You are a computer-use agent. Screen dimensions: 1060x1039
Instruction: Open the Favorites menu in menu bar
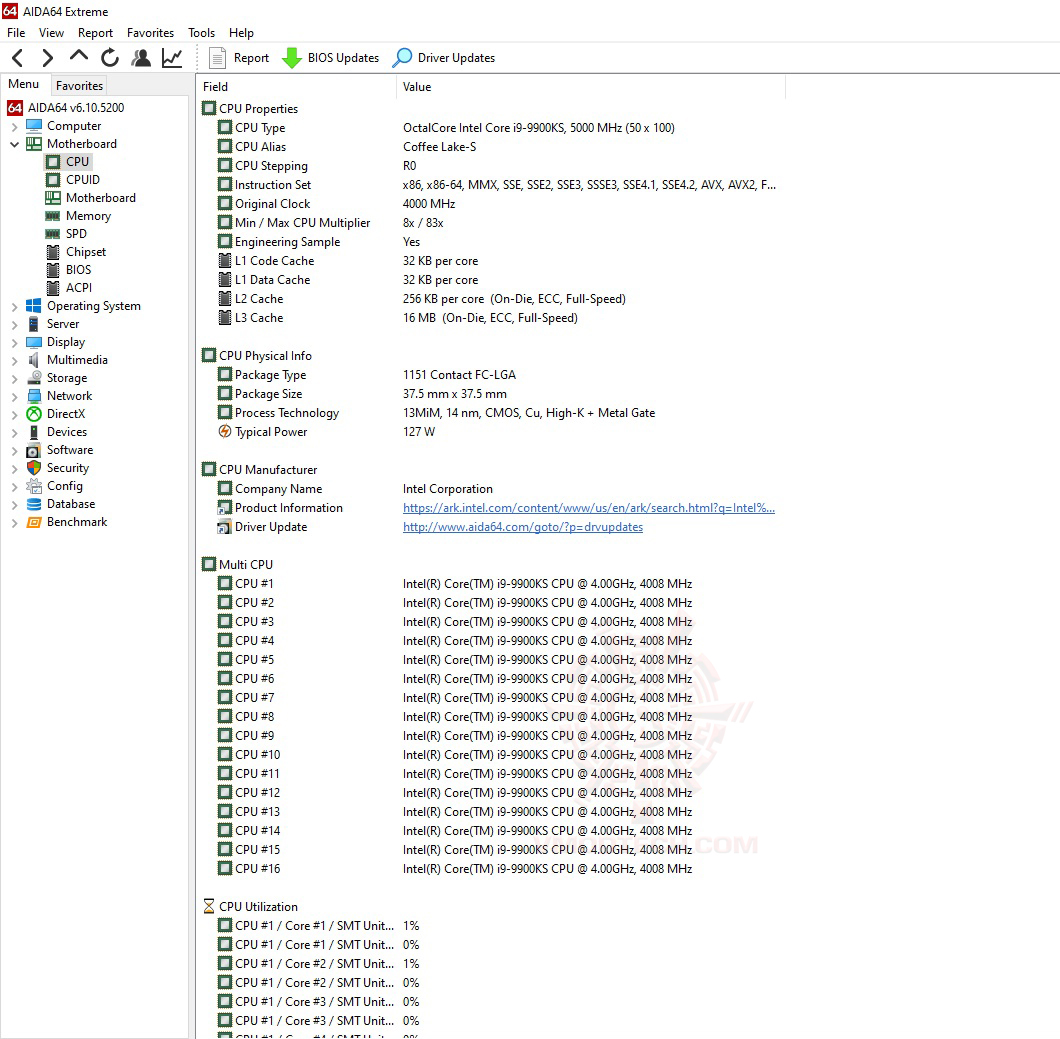pyautogui.click(x=150, y=32)
